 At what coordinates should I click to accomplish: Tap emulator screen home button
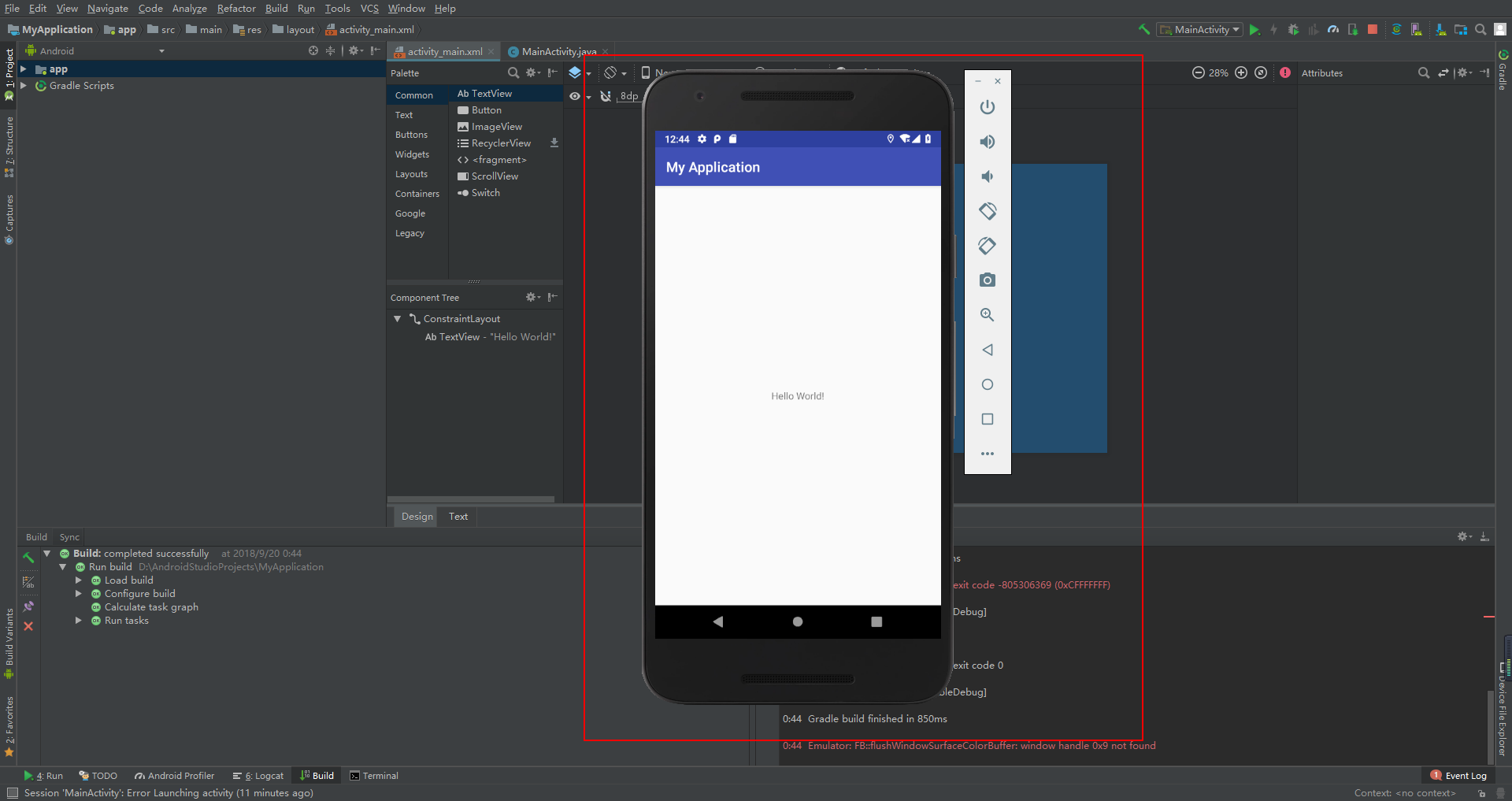(x=798, y=621)
